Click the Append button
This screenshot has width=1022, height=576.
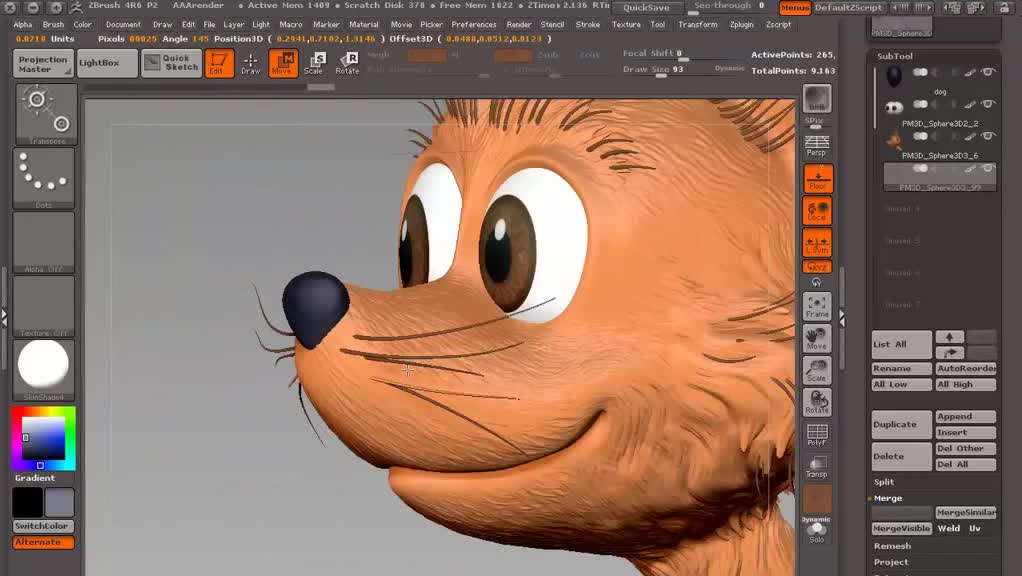pyautogui.click(x=966, y=417)
